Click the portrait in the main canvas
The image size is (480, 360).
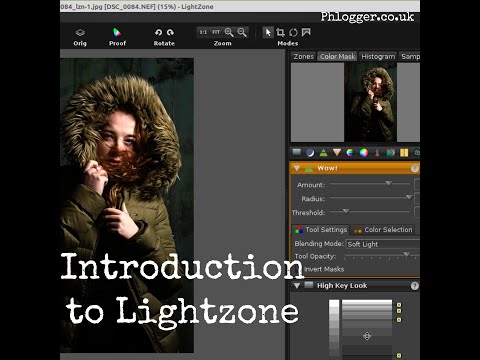pos(127,205)
